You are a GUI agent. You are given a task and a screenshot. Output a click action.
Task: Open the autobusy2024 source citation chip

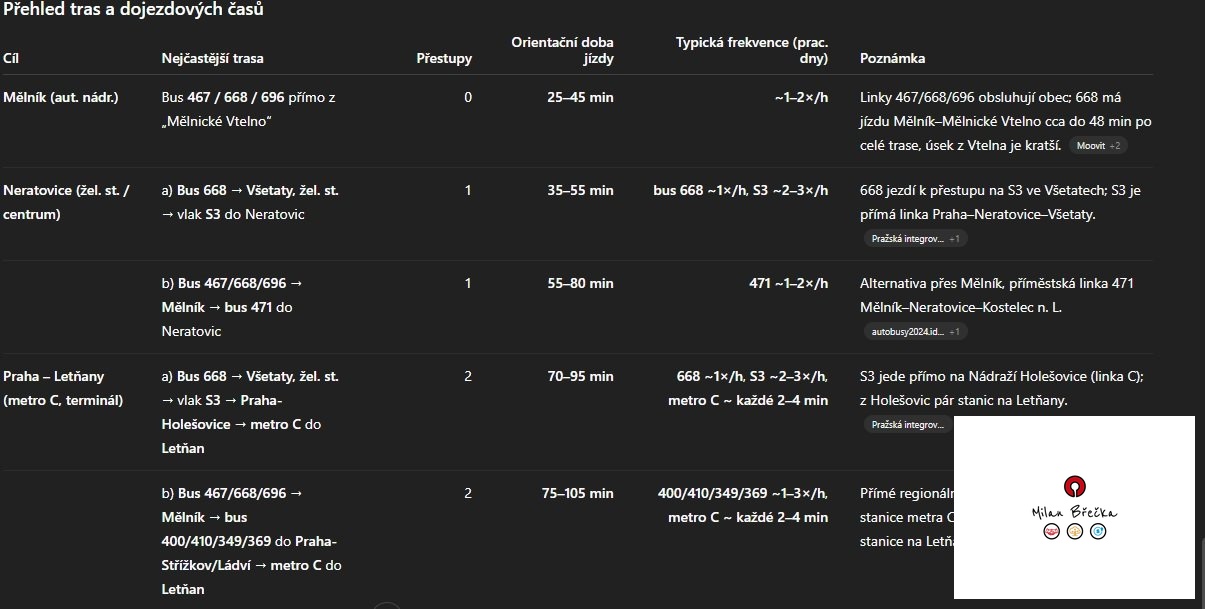914,332
